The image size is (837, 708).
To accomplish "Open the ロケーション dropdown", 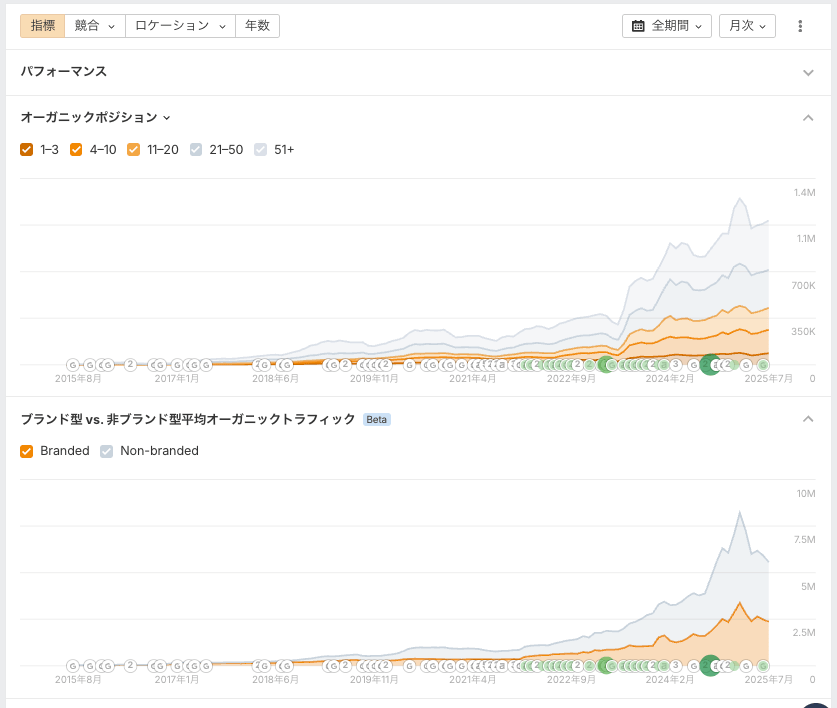I will click(181, 26).
